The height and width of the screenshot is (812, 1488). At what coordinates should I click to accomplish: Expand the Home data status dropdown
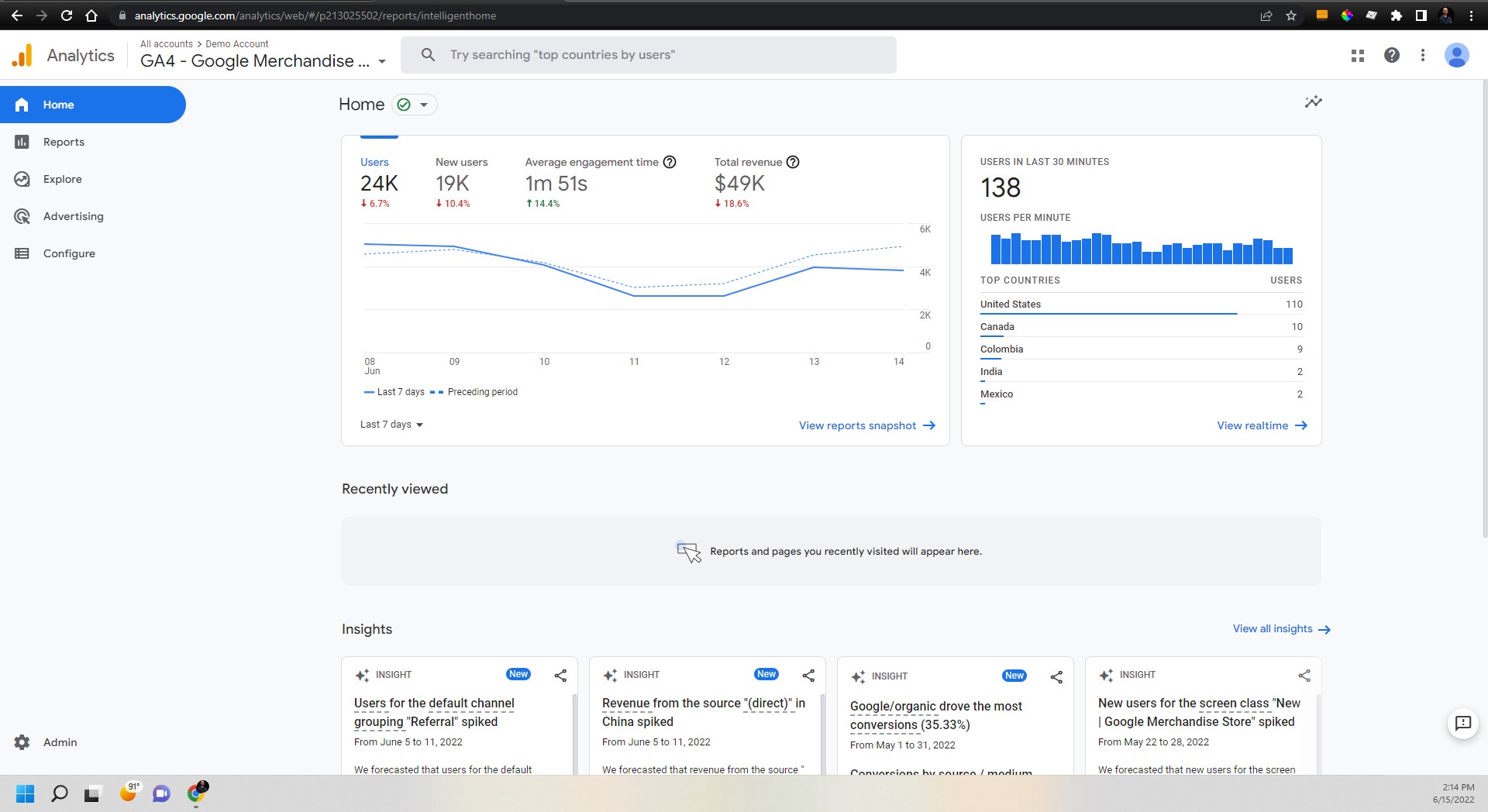(x=414, y=105)
